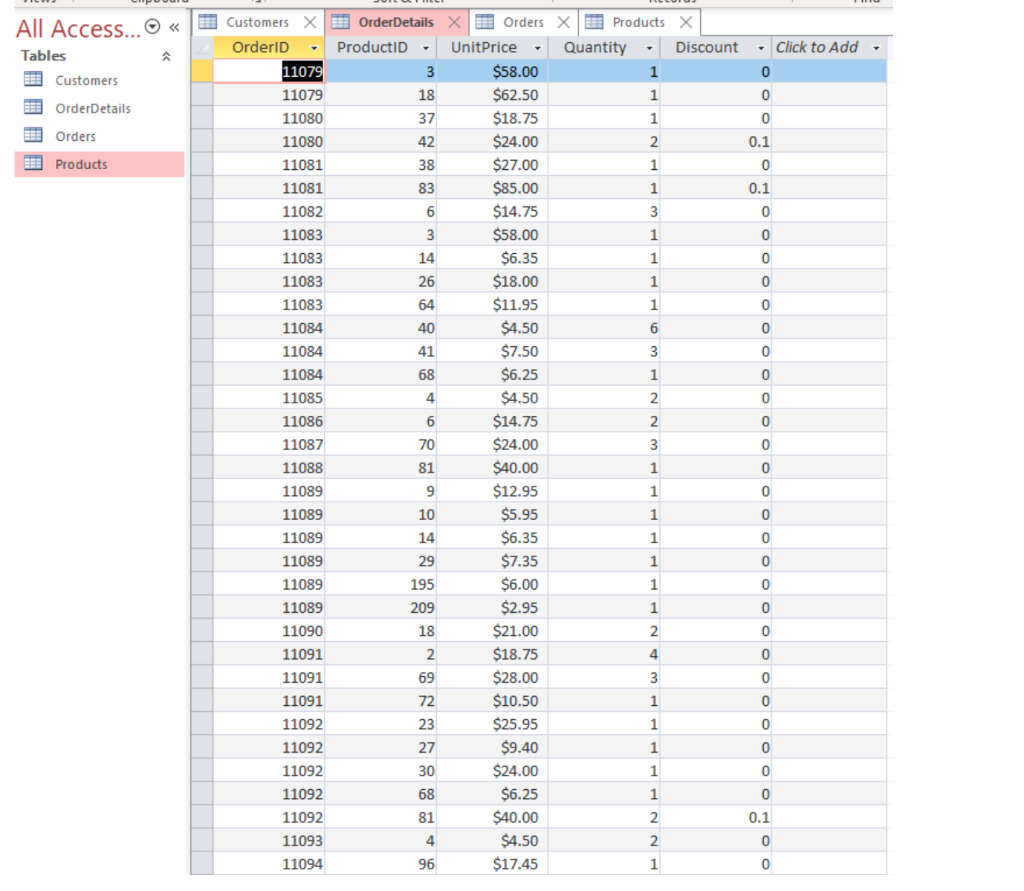Click the row selector of the first 11079 record
Viewport: 1024px width, 891px height.
pos(202,71)
